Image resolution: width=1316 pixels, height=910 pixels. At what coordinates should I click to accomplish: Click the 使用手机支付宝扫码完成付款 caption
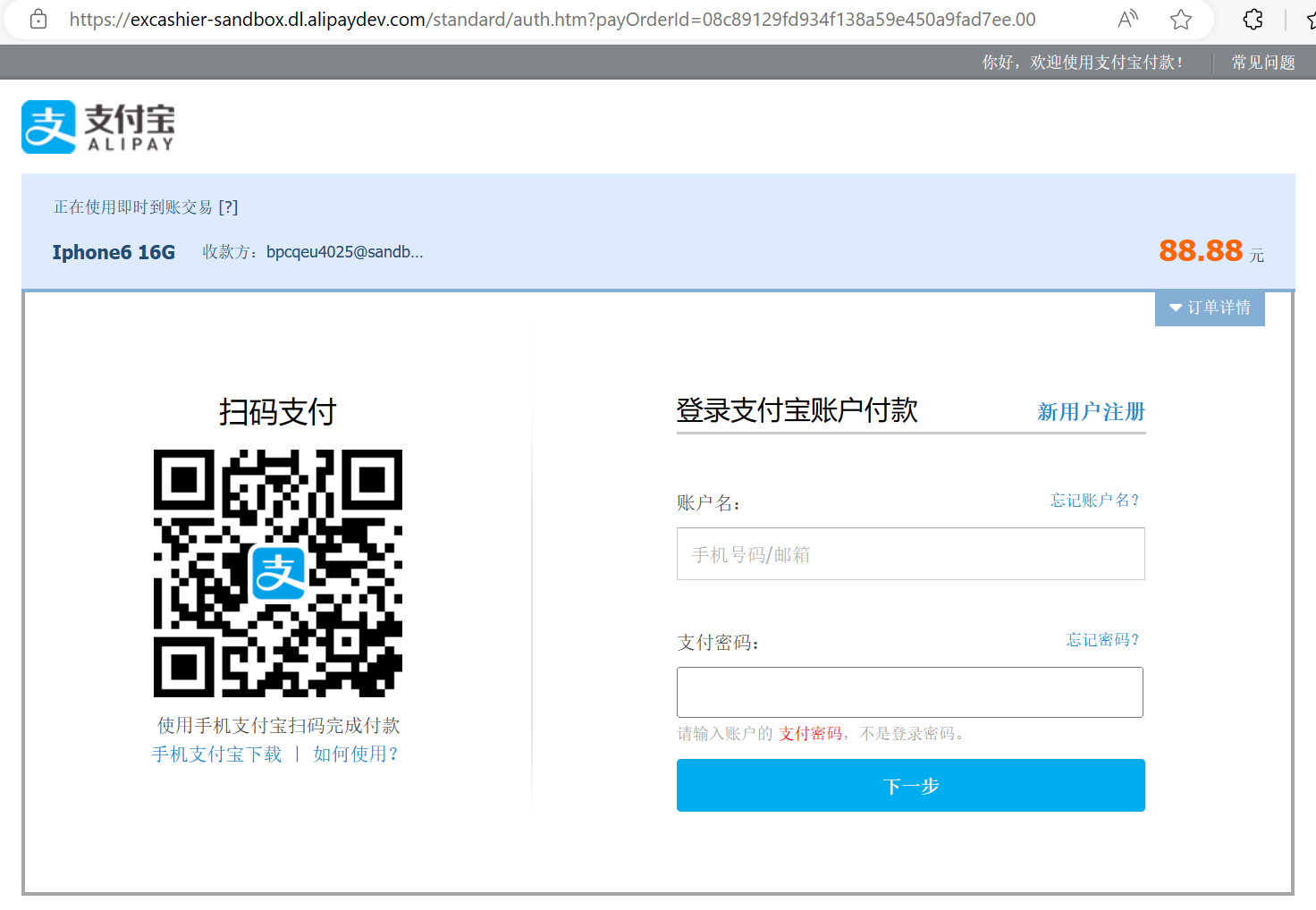(279, 726)
